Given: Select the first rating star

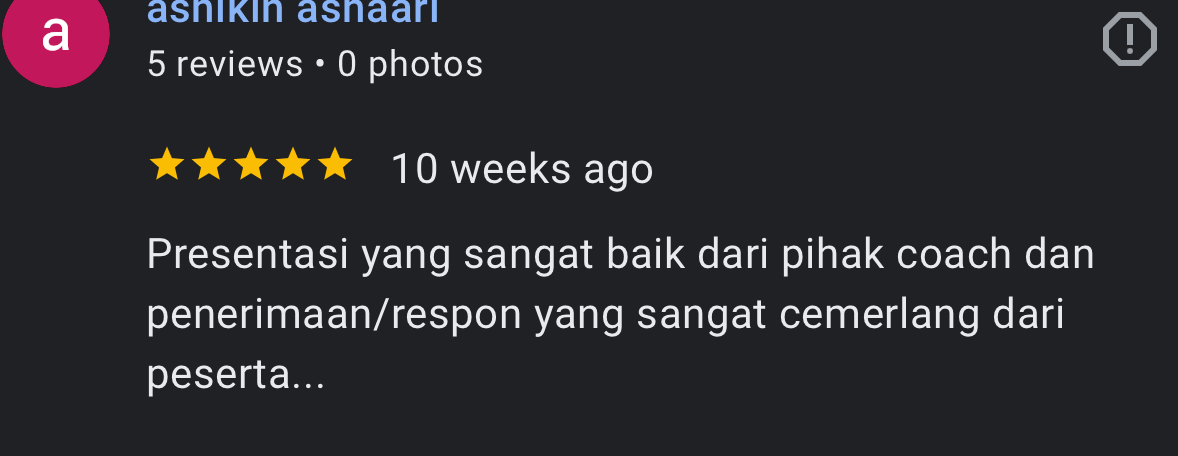Looking at the screenshot, I should coord(166,165).
